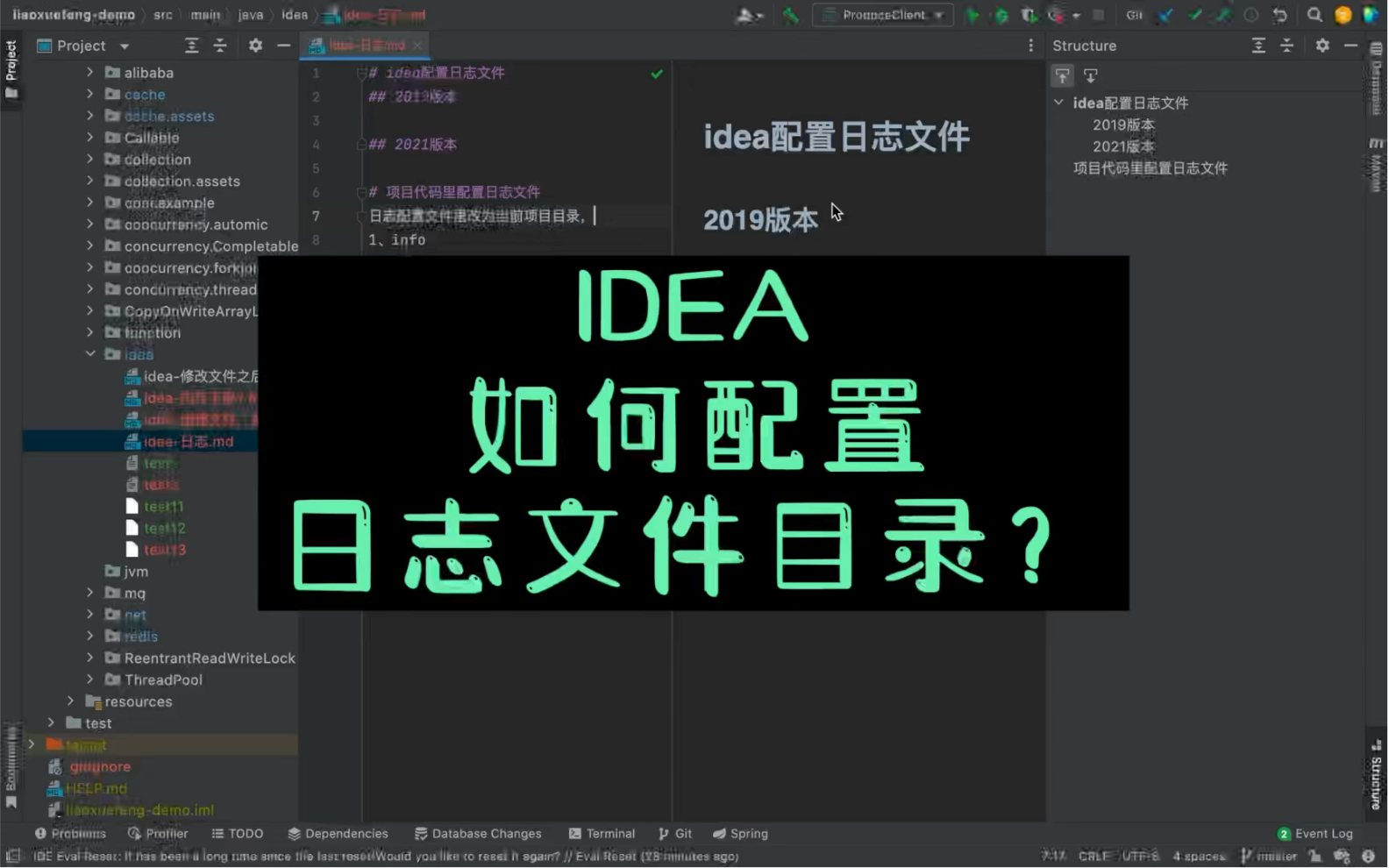Viewport: 1389px width, 868px height.
Task: Select 项目代码里配置日志文件 in Structure tree
Action: pyautogui.click(x=1150, y=168)
